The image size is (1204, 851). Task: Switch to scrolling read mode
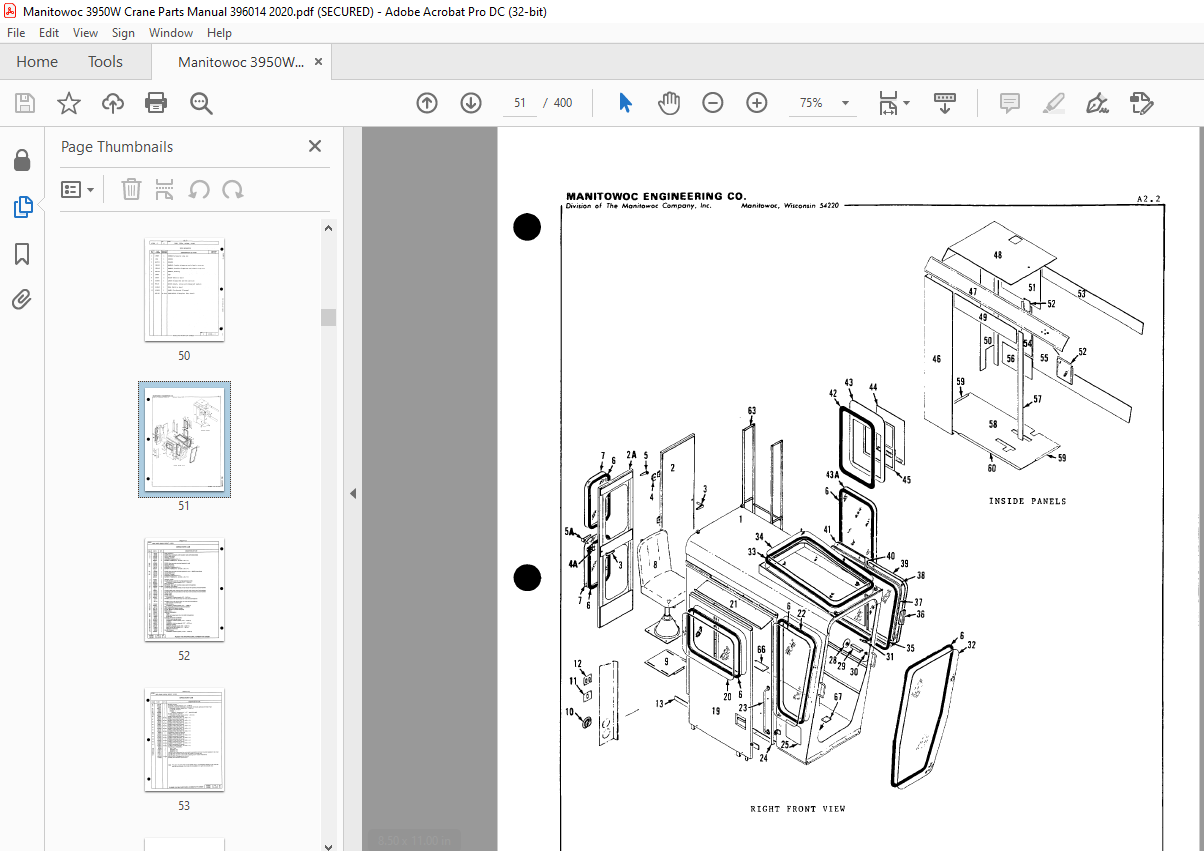(945, 103)
